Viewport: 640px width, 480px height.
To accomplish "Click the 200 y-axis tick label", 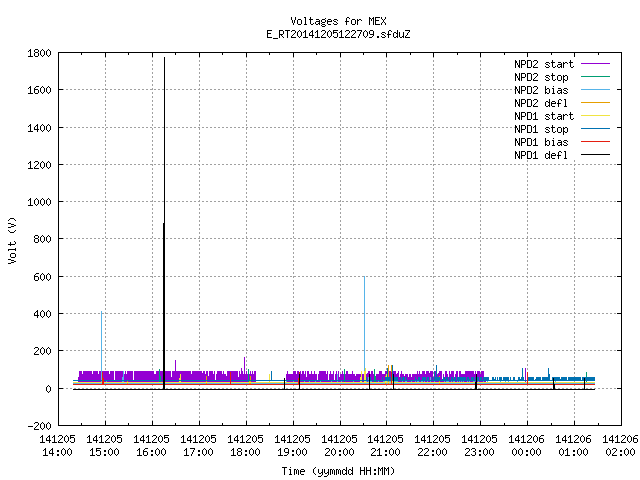I will pos(42,351).
